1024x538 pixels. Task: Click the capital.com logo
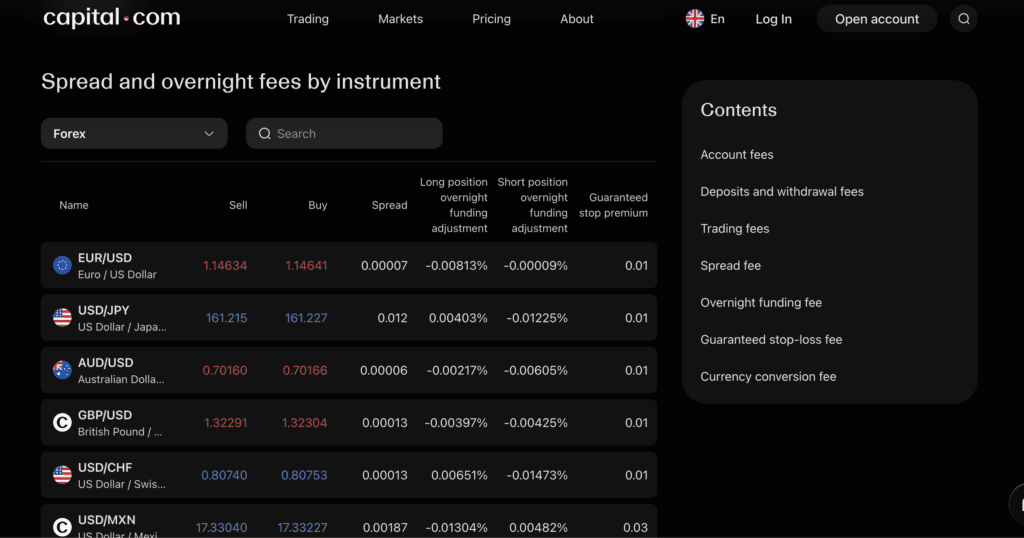click(x=112, y=18)
